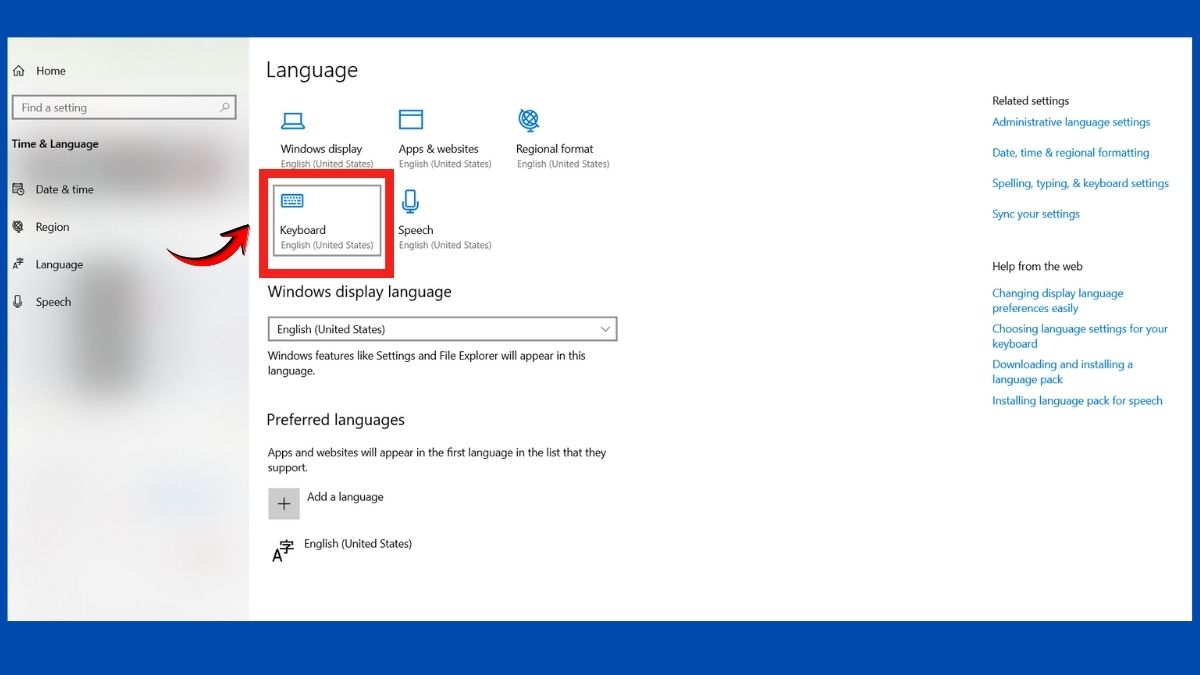Click the Date & time calendar icon
The height and width of the screenshot is (675, 1200).
pyautogui.click(x=18, y=189)
